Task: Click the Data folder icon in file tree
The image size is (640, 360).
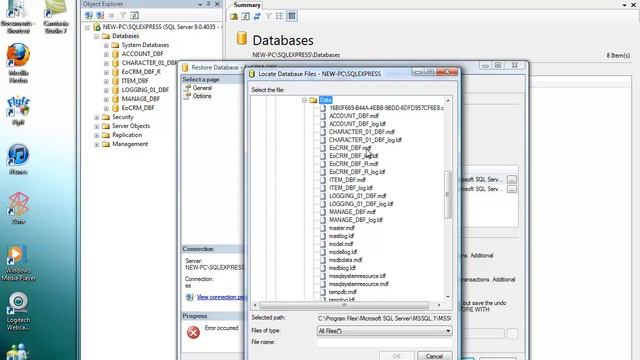Action: [x=313, y=100]
